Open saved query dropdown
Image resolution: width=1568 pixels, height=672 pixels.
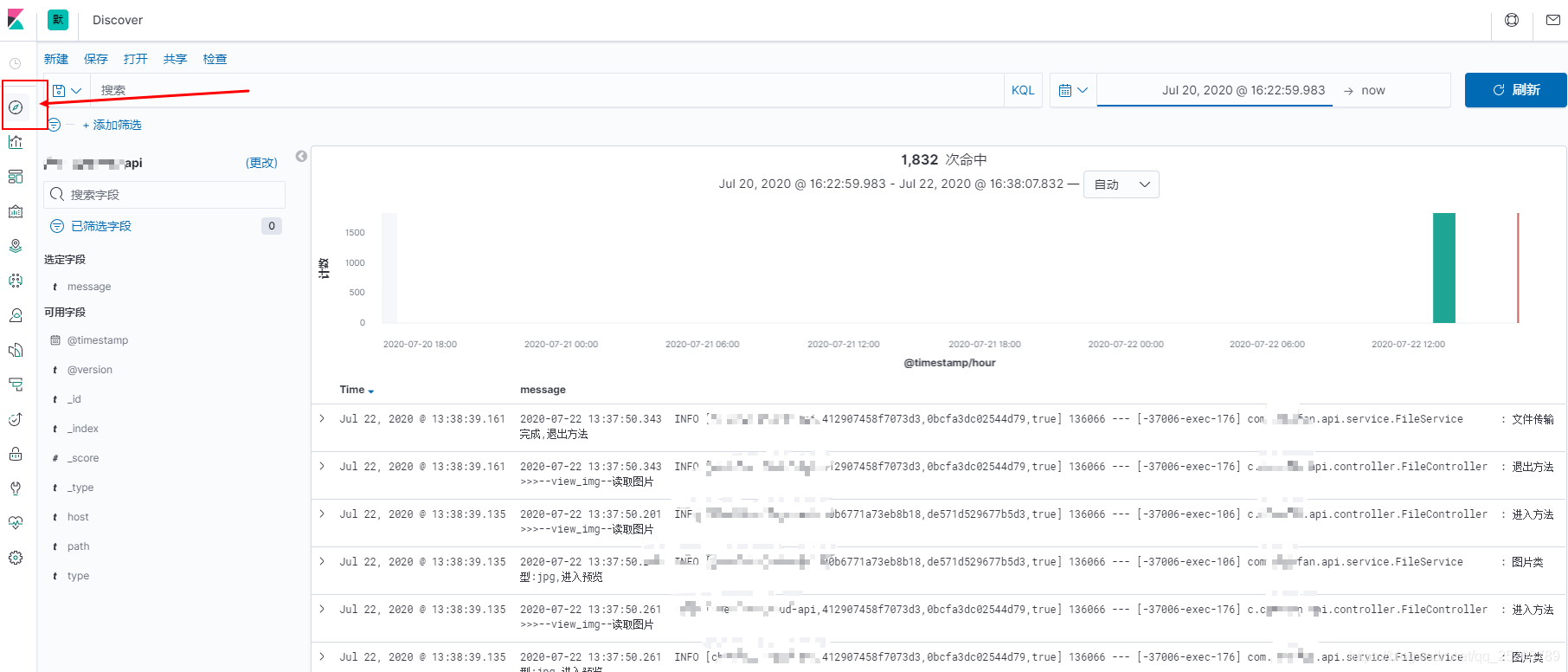[67, 90]
